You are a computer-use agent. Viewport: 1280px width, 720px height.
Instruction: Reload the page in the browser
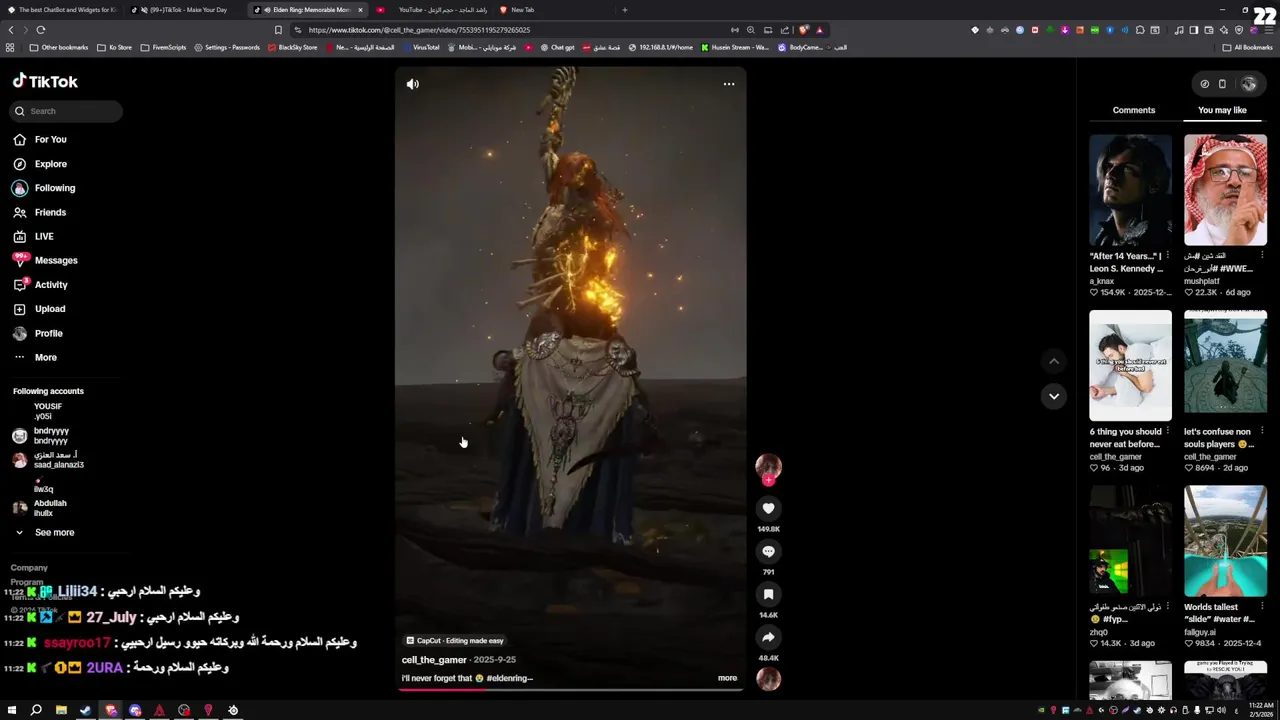[x=41, y=30]
